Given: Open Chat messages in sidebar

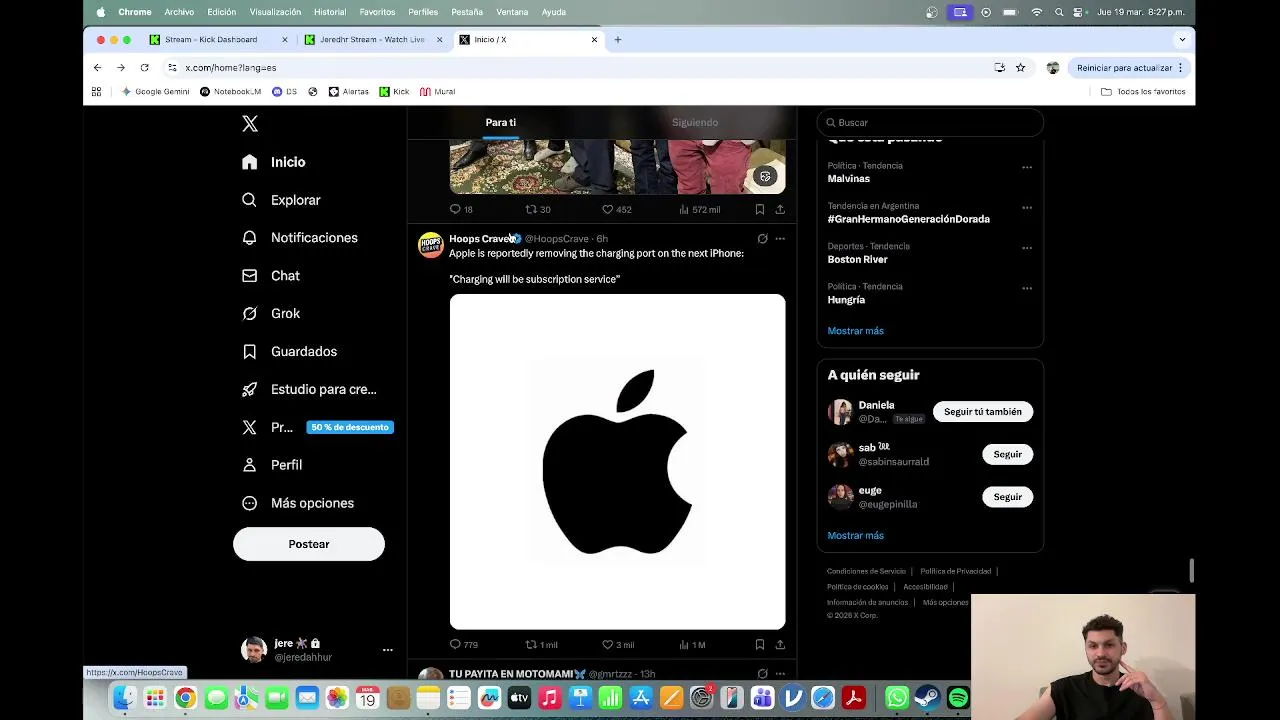Looking at the screenshot, I should (x=271, y=276).
